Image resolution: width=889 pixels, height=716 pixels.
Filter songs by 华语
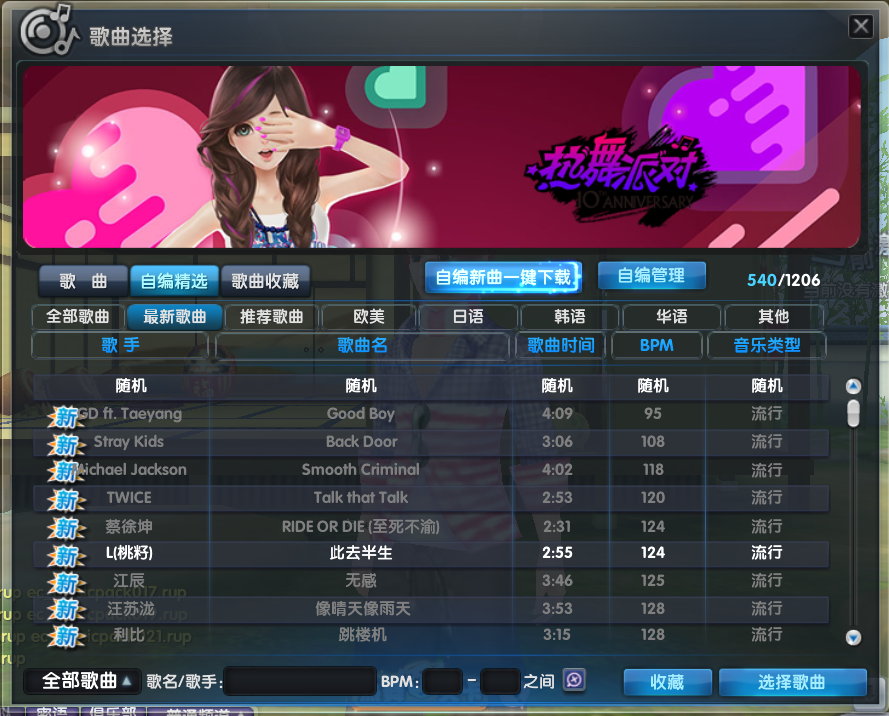tap(672, 316)
